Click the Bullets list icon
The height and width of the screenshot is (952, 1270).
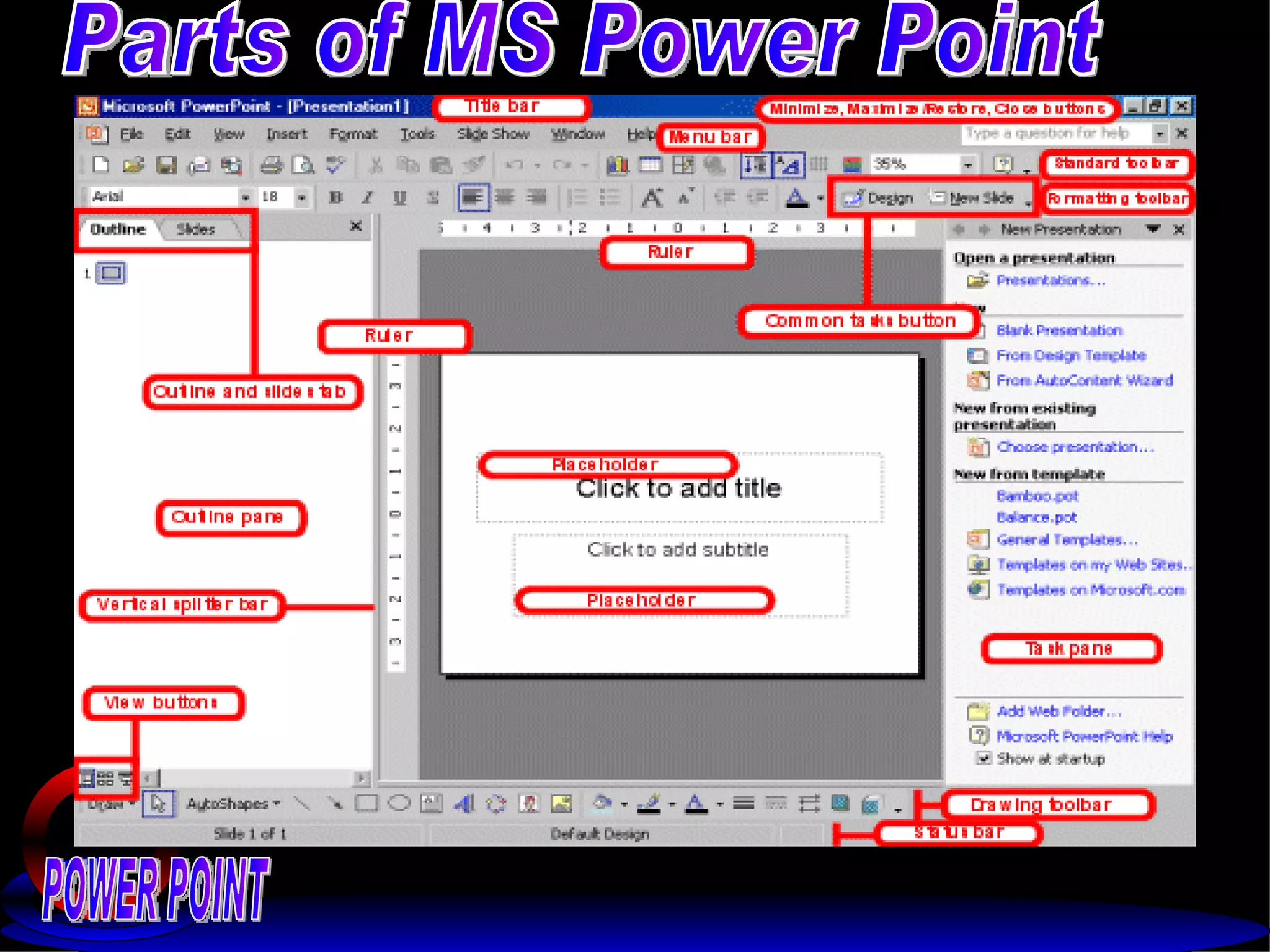pyautogui.click(x=610, y=198)
